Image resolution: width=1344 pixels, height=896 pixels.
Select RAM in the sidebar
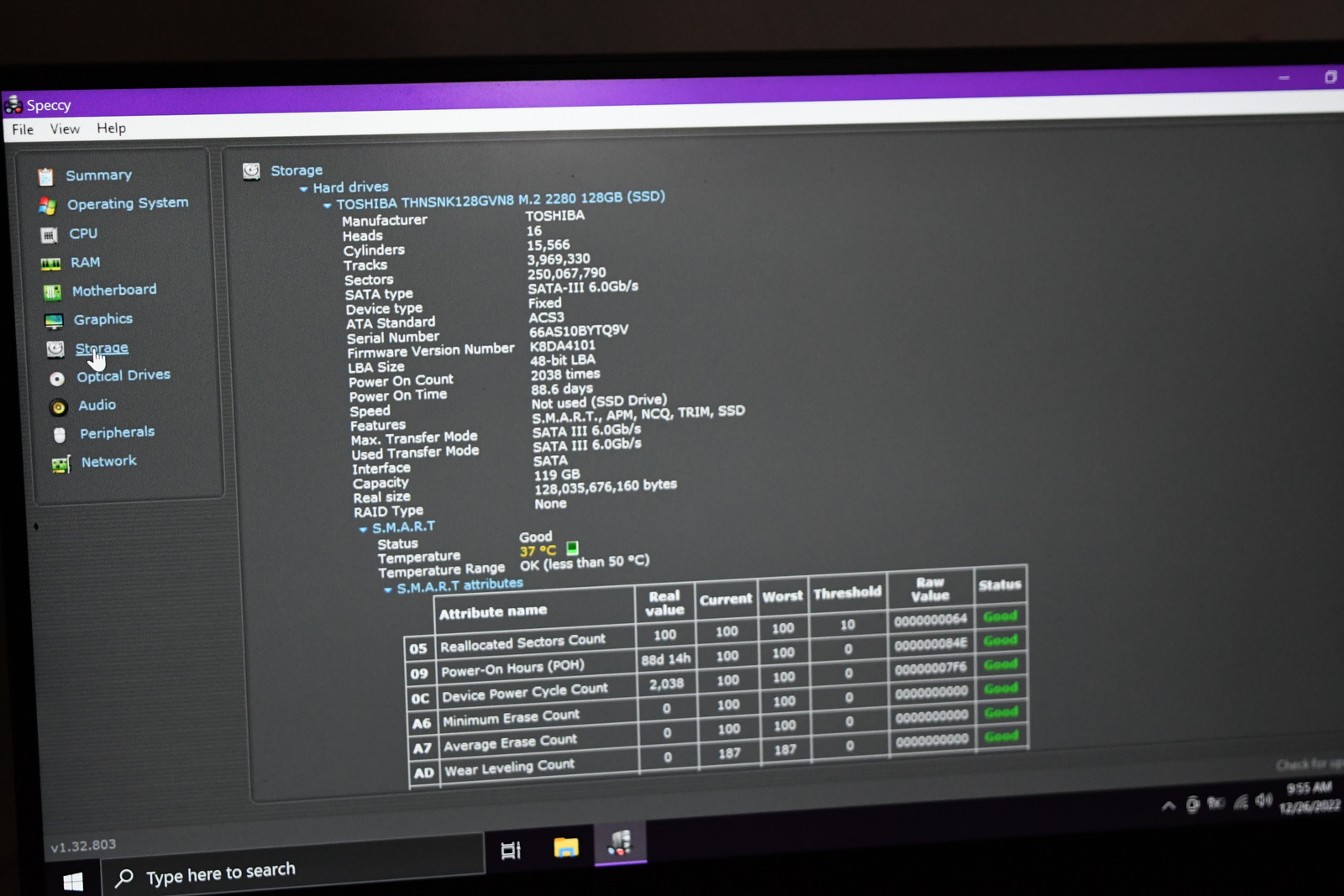coord(85,262)
